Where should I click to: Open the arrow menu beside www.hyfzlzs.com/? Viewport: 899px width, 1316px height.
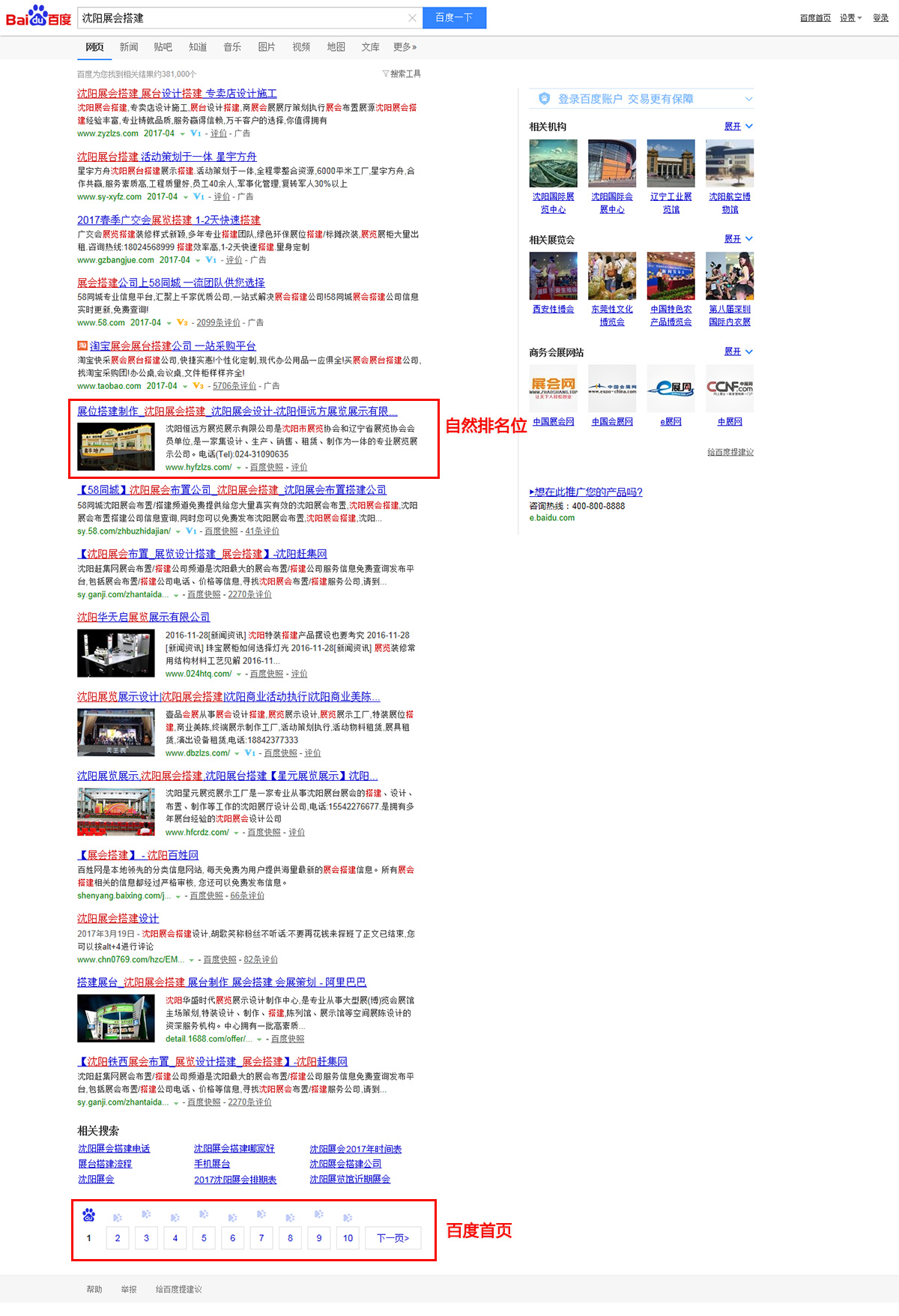coord(239,468)
